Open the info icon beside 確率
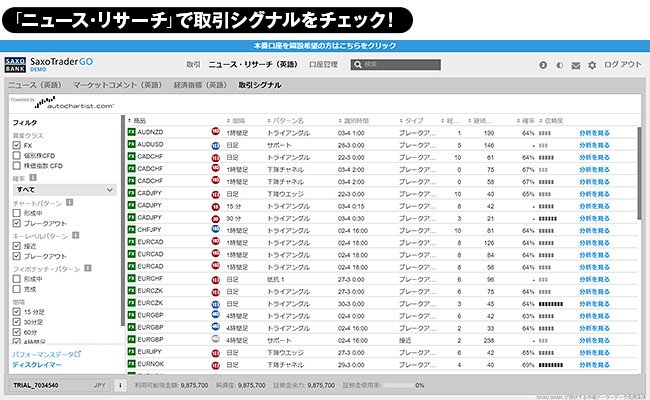This screenshot has height=400, width=650. [x=33, y=178]
